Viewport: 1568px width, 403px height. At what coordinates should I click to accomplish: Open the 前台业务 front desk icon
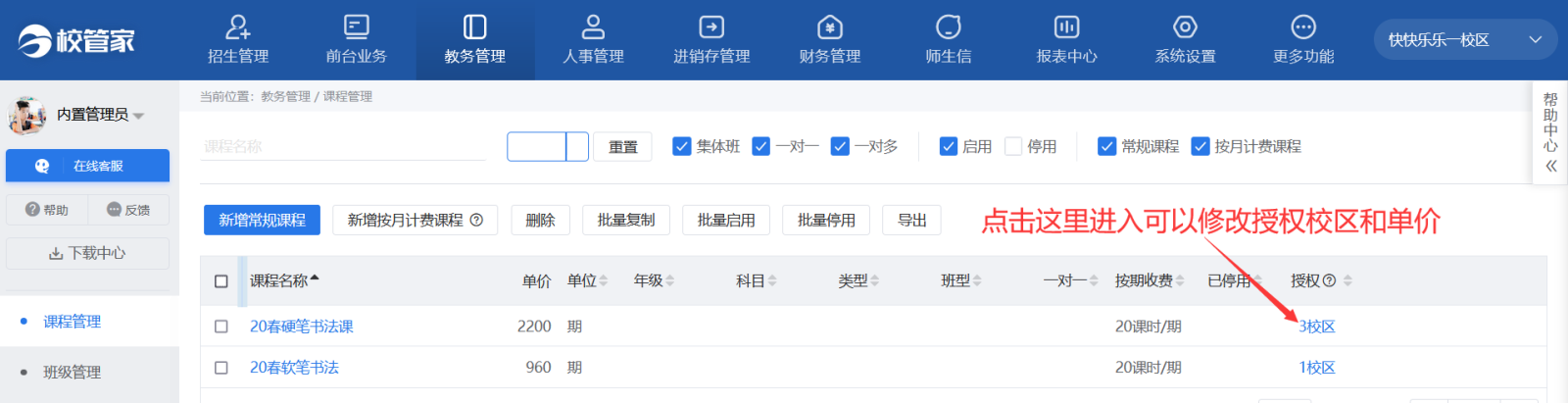357,27
